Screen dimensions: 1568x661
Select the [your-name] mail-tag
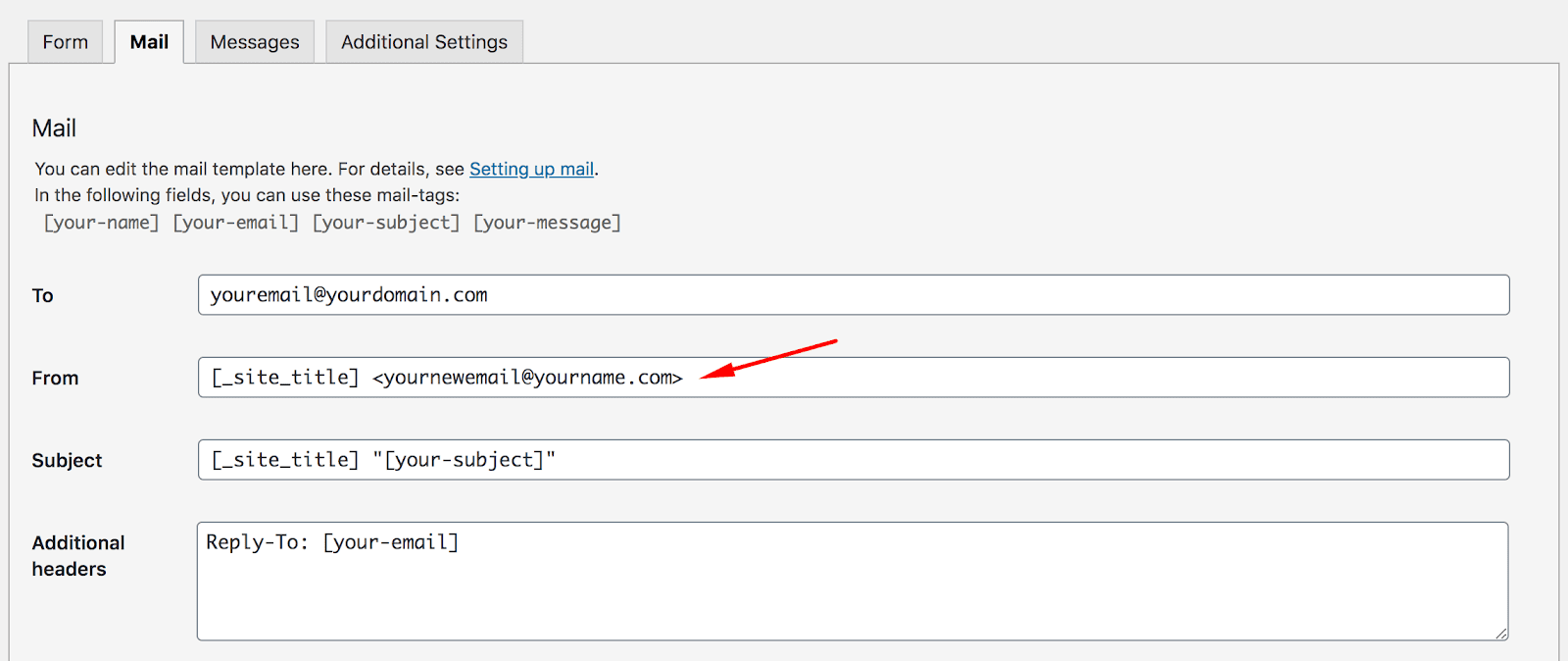101,223
